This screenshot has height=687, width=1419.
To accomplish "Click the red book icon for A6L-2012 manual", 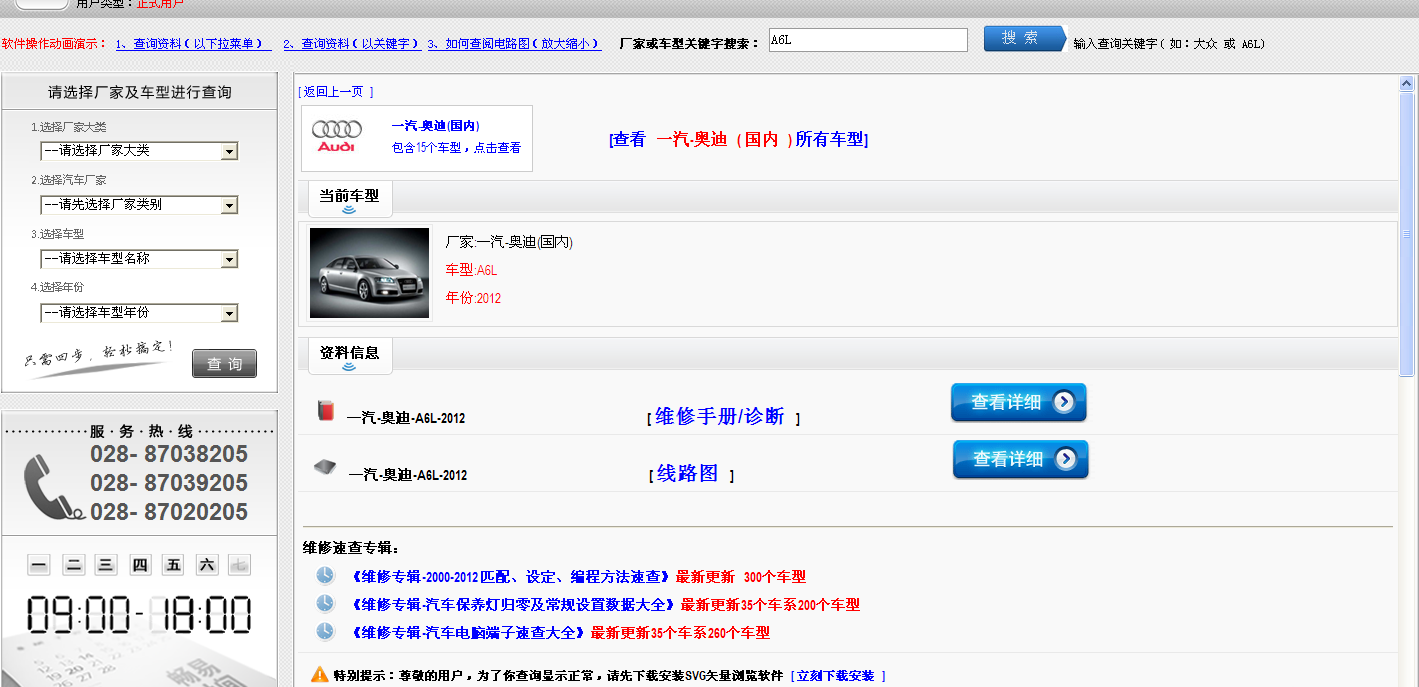I will click(x=325, y=410).
